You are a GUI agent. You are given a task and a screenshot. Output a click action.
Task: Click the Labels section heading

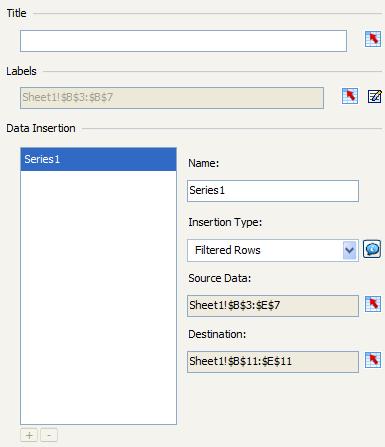[21, 71]
